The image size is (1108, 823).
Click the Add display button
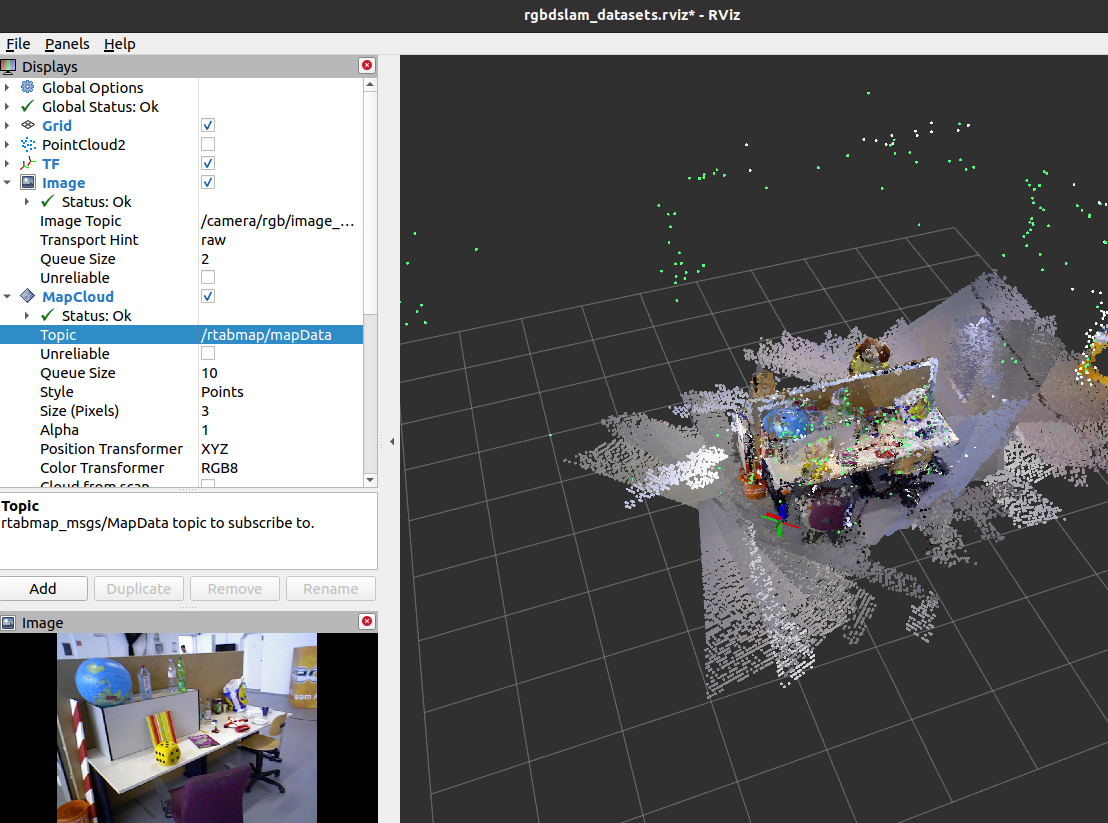44,588
